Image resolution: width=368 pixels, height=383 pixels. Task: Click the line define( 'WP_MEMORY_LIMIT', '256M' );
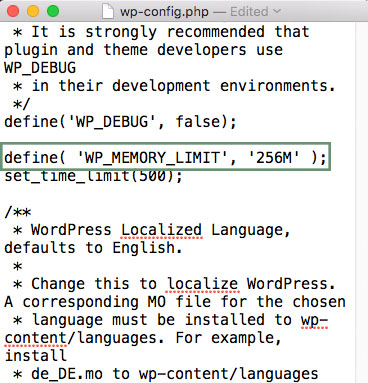tap(165, 158)
